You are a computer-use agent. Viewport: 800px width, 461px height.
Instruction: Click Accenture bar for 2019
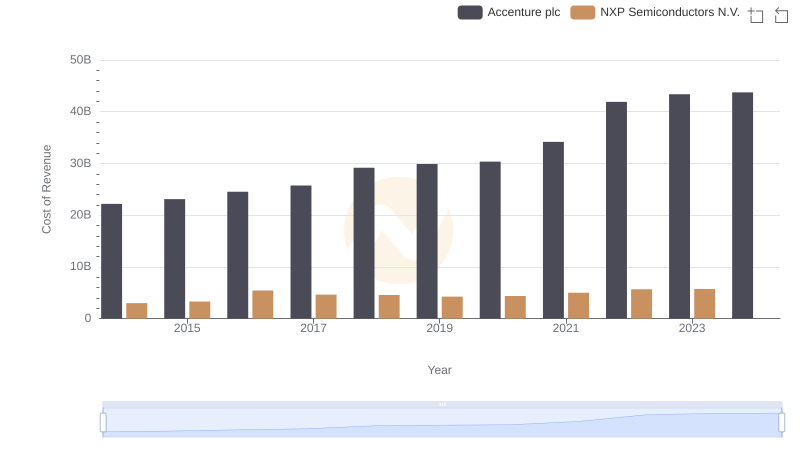tap(427, 241)
